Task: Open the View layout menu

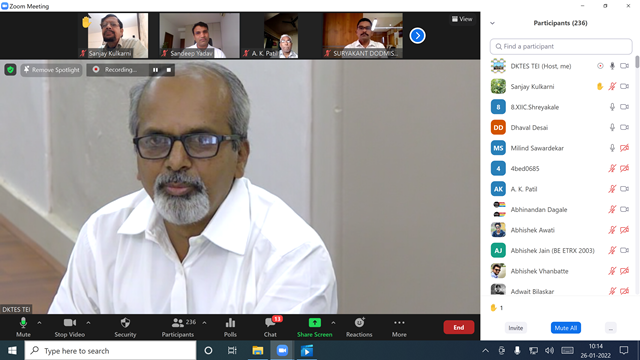Action: pyautogui.click(x=462, y=19)
